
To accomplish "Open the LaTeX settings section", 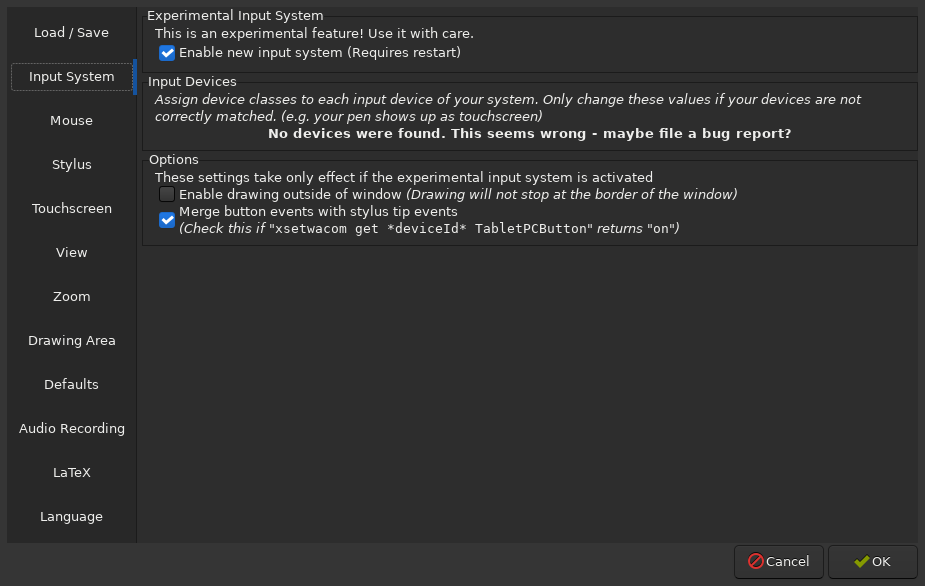I will tap(71, 472).
